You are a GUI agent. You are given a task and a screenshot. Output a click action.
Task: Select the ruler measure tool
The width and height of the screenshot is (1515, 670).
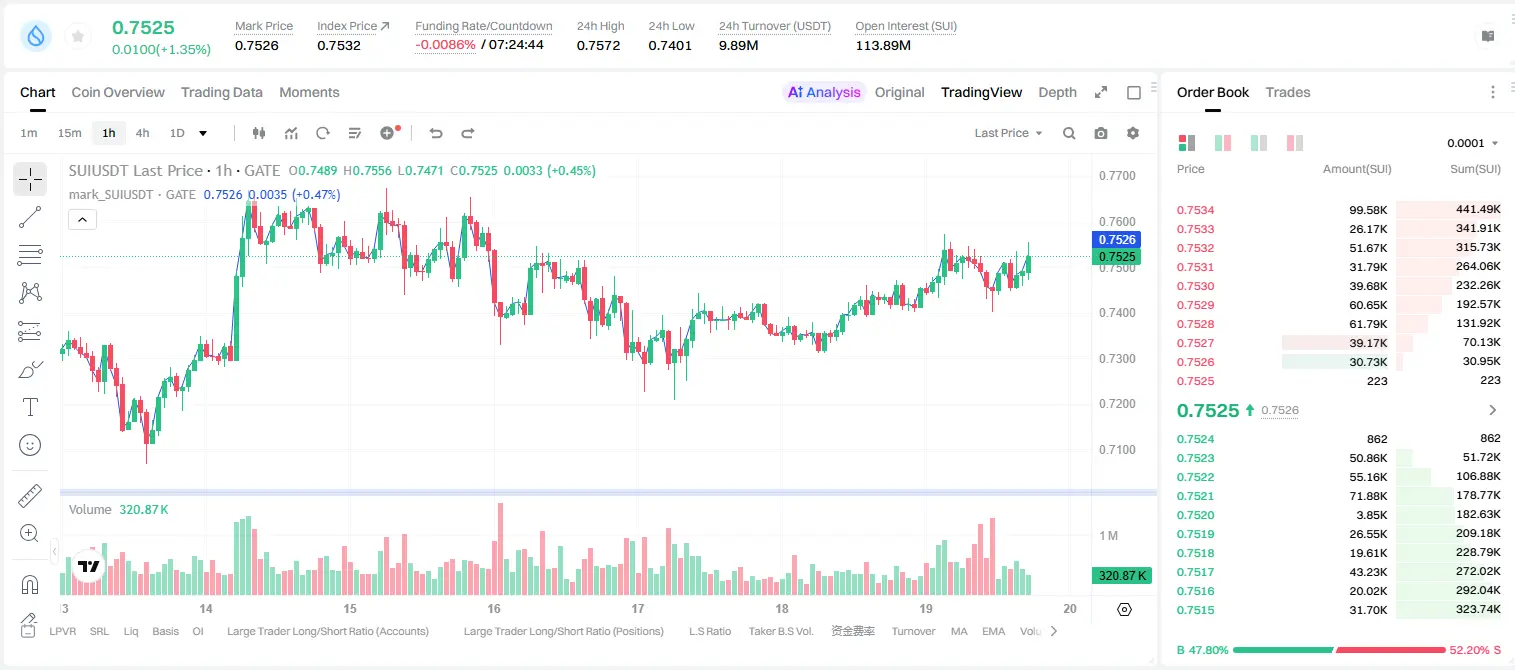tap(30, 496)
